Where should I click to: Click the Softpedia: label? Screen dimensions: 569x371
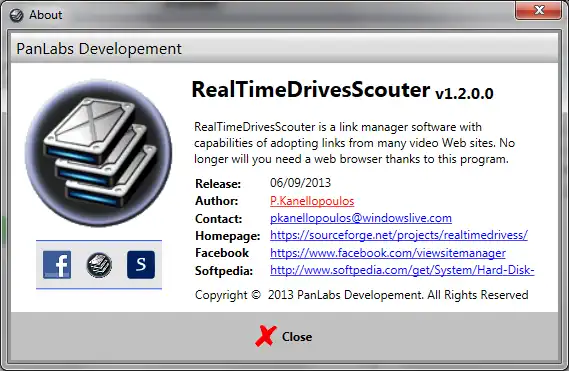(x=224, y=271)
